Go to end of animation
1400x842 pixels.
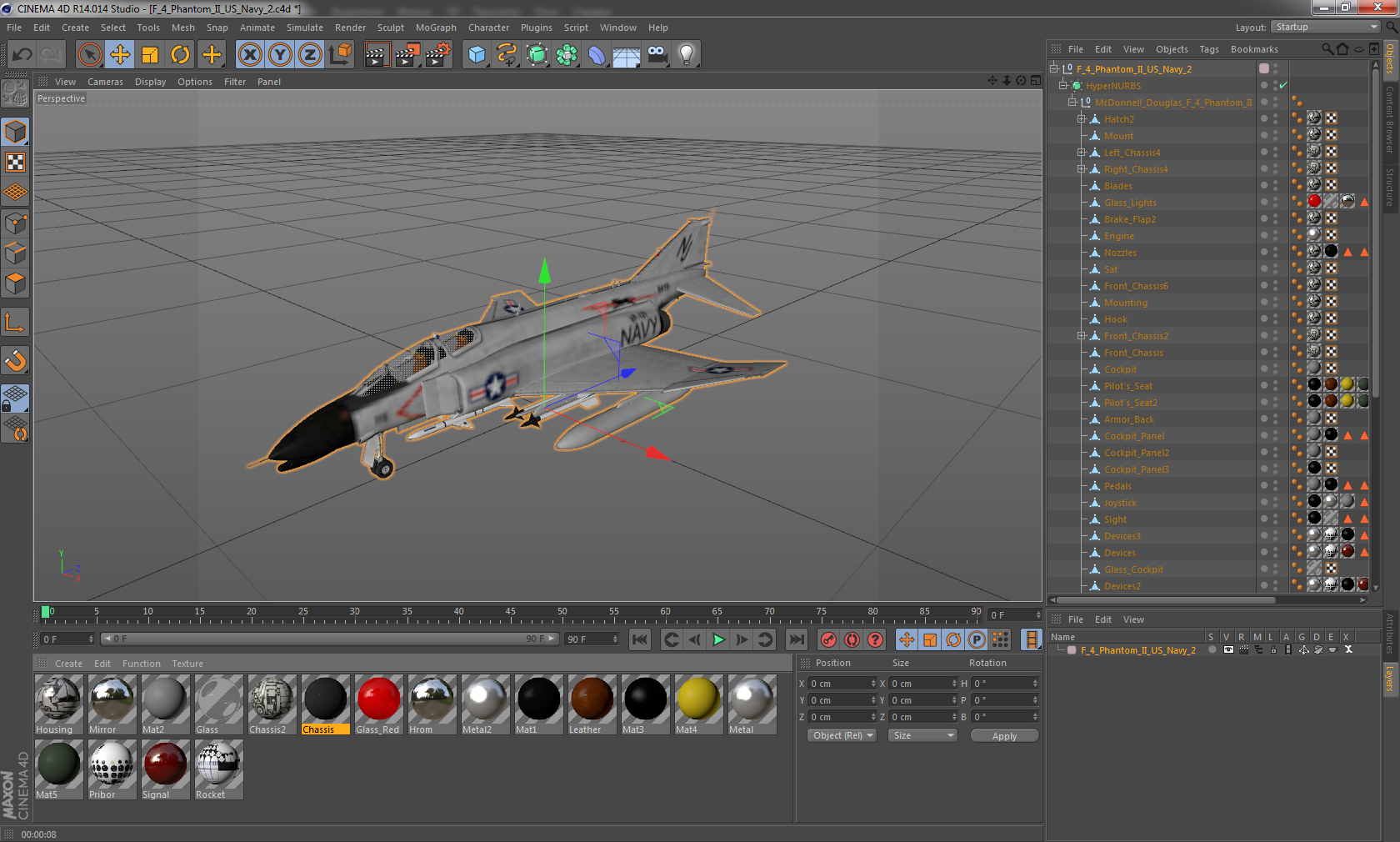pyautogui.click(x=797, y=639)
